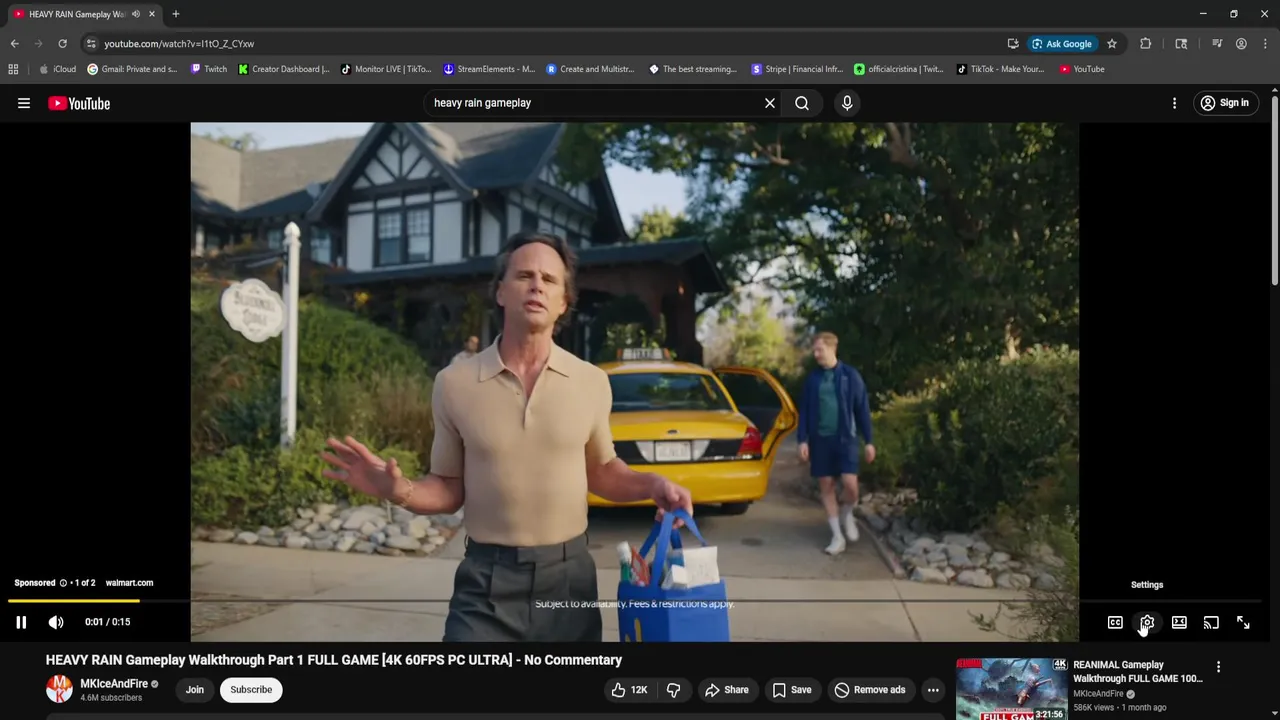Image resolution: width=1280 pixels, height=720 pixels.
Task: Open the iCloud bookmark
Action: tap(57, 69)
